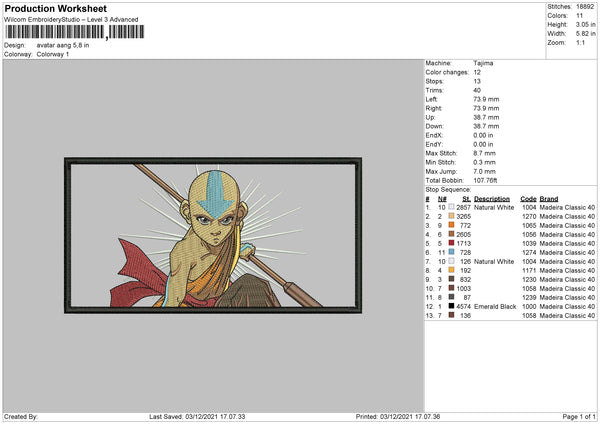Select the brown swatch for code 1056
The image size is (600, 424).
[452, 234]
